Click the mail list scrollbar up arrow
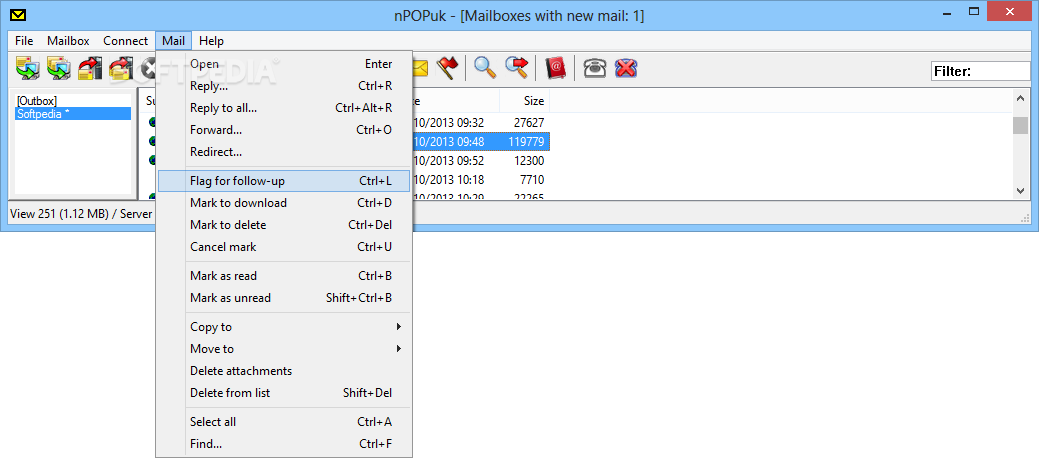This screenshot has height=458, width=1039. pyautogui.click(x=1020, y=99)
